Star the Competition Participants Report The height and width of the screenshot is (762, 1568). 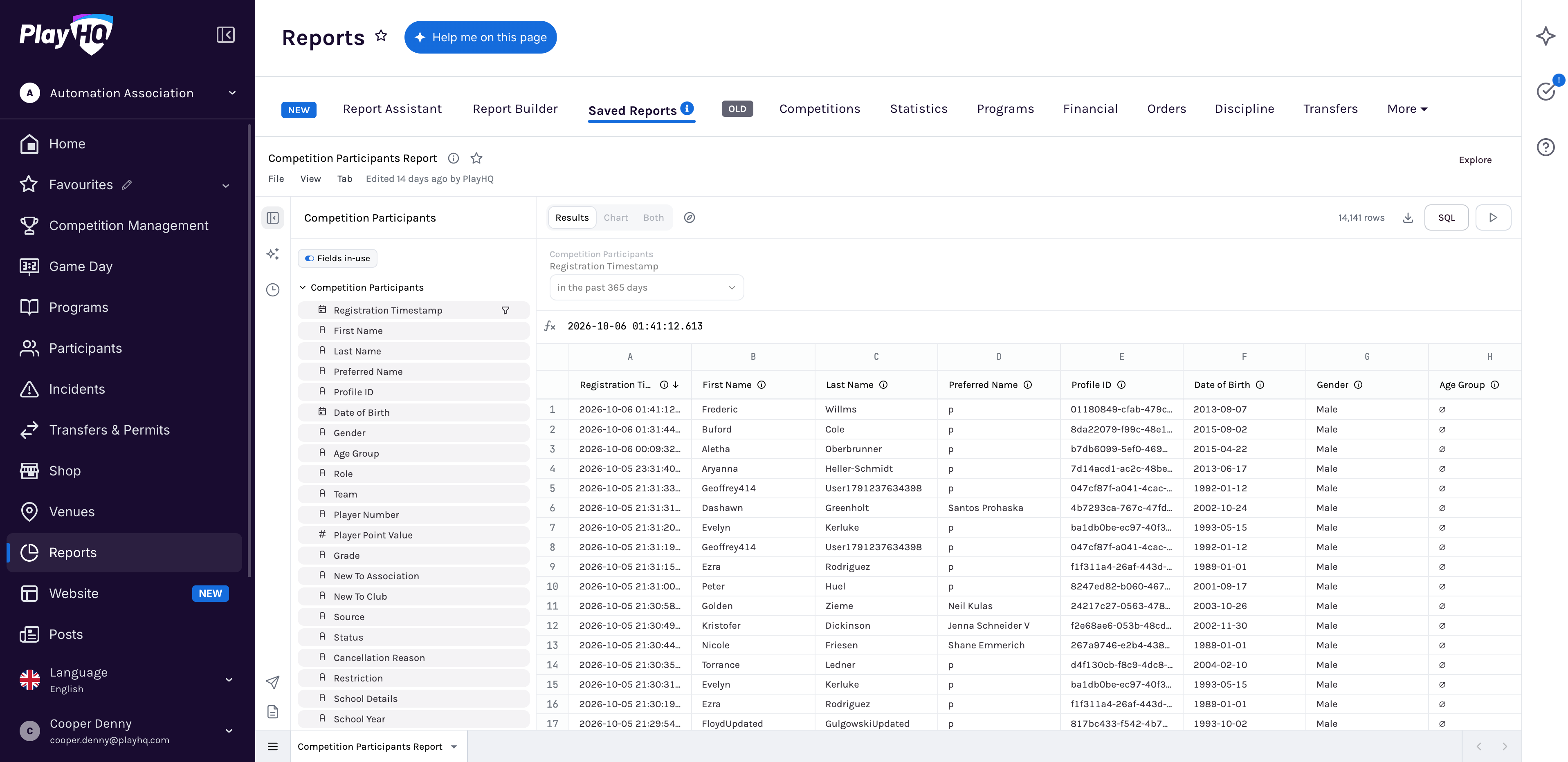pyautogui.click(x=476, y=158)
